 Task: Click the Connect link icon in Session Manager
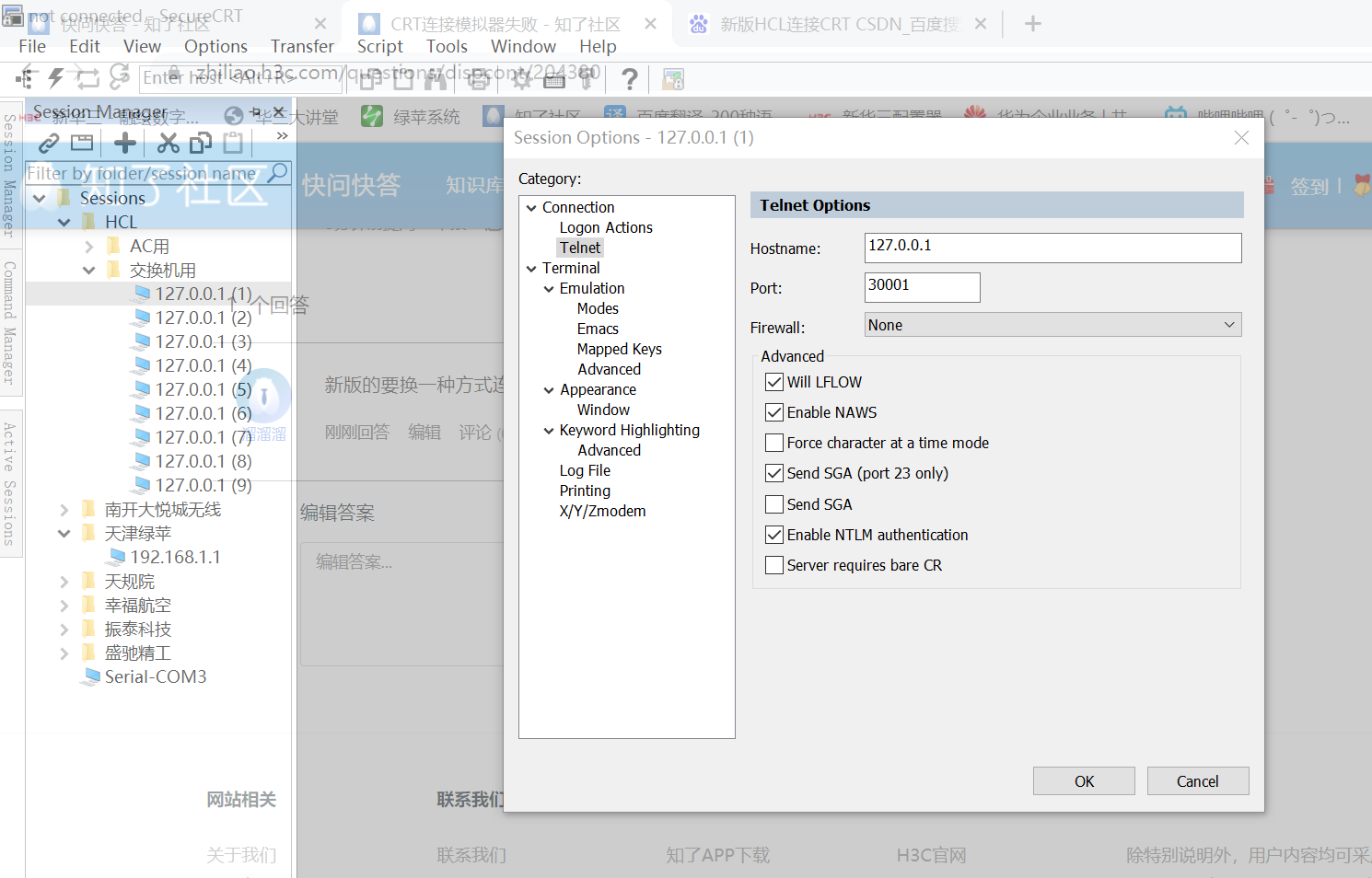pyautogui.click(x=49, y=143)
